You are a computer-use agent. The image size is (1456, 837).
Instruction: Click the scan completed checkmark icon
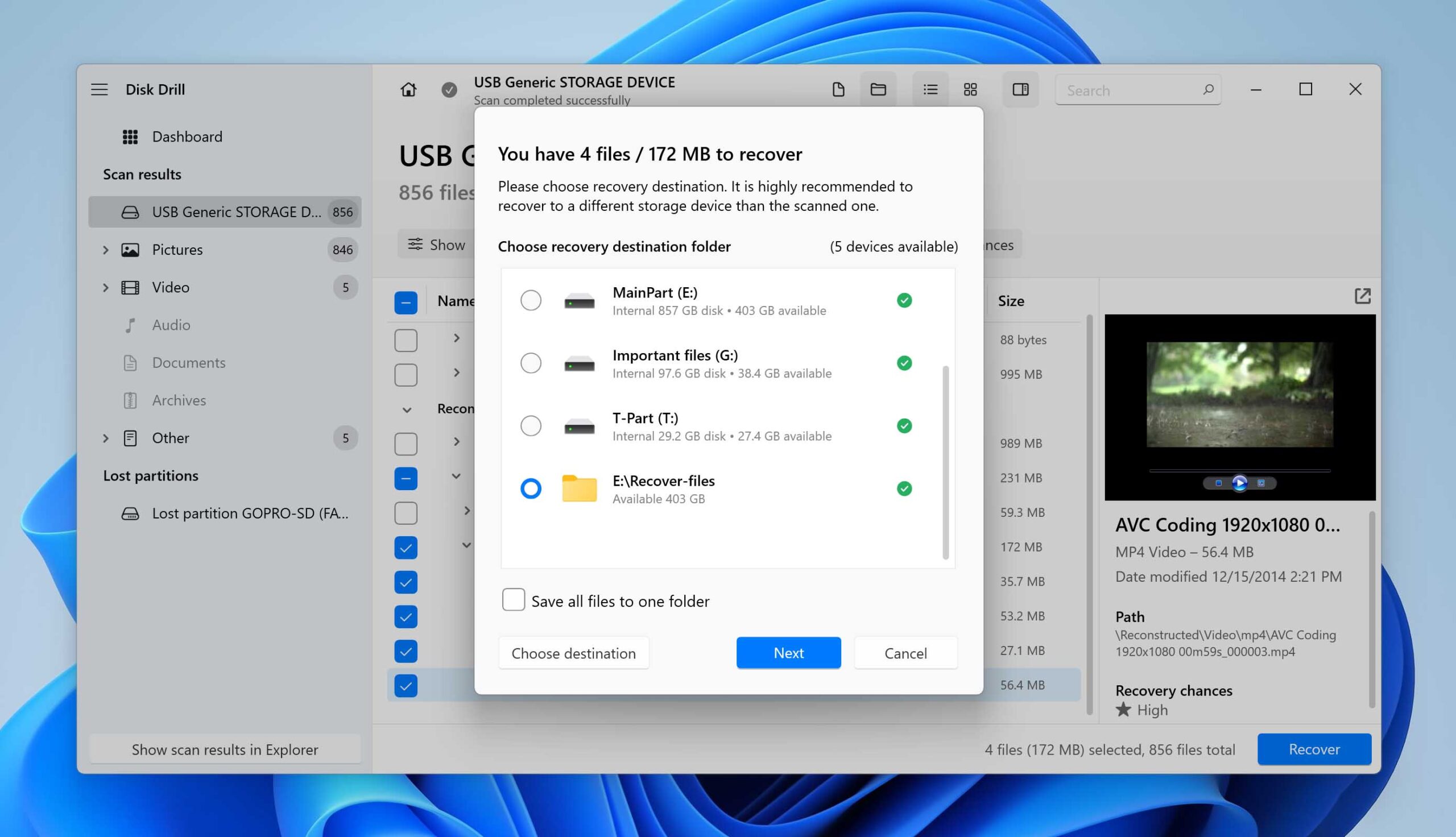(x=449, y=90)
